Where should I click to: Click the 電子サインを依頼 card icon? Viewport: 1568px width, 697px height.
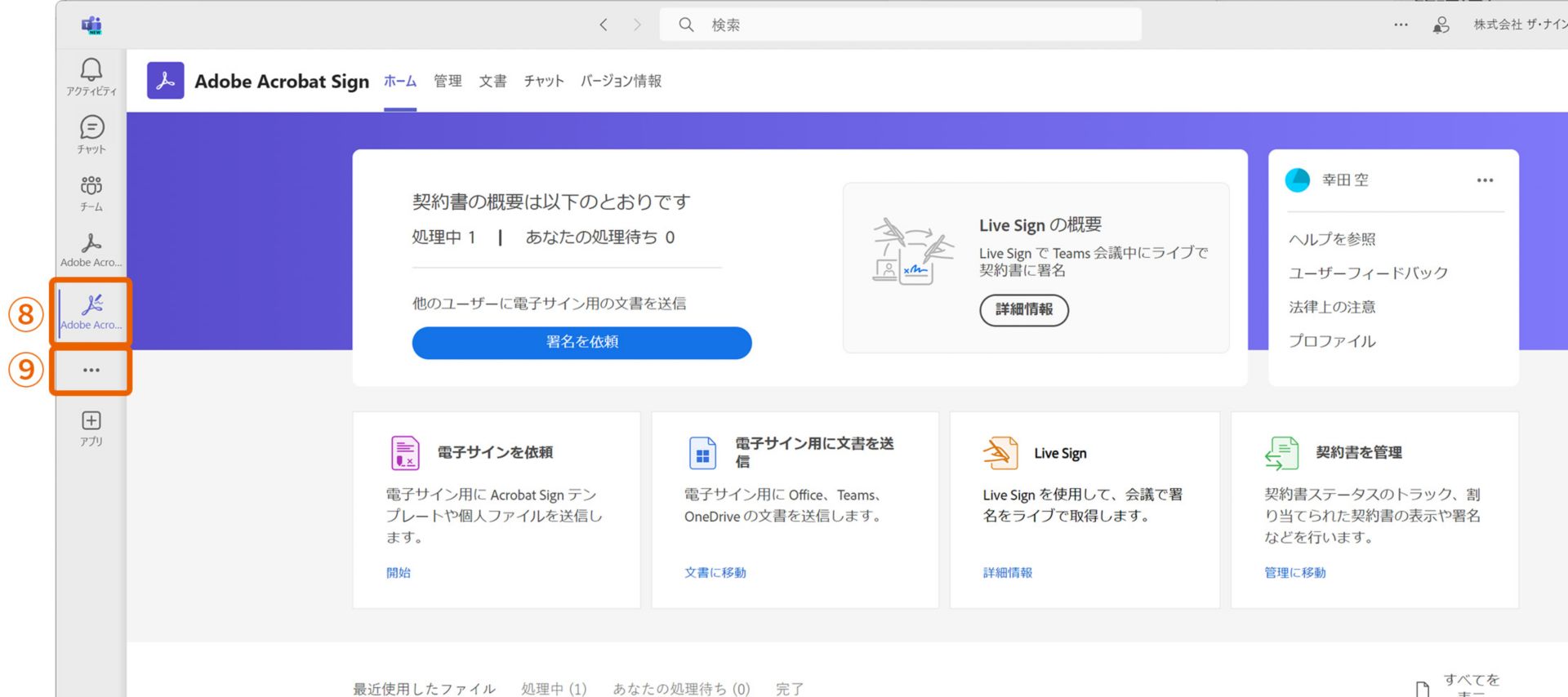(x=405, y=453)
